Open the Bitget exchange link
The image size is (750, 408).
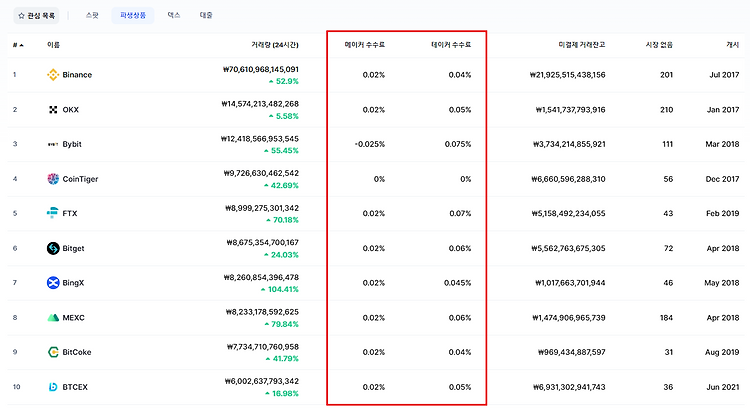coord(73,248)
